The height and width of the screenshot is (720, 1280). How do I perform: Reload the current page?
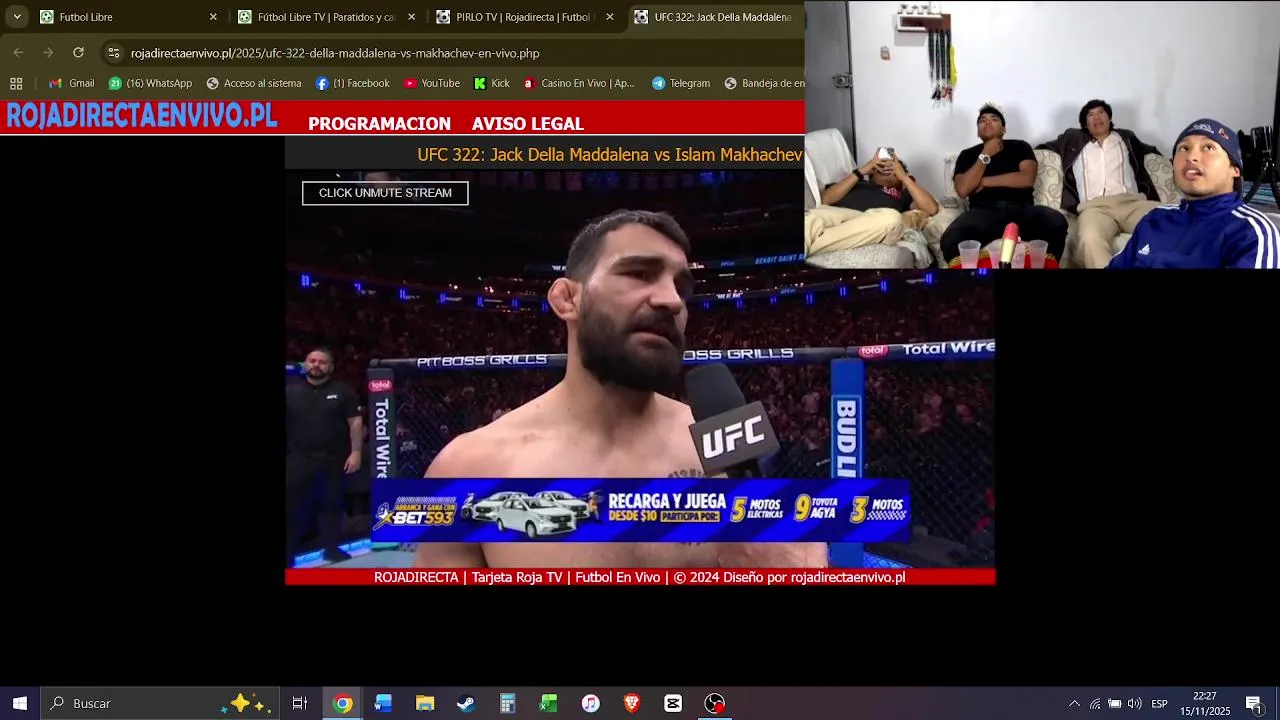tap(78, 53)
